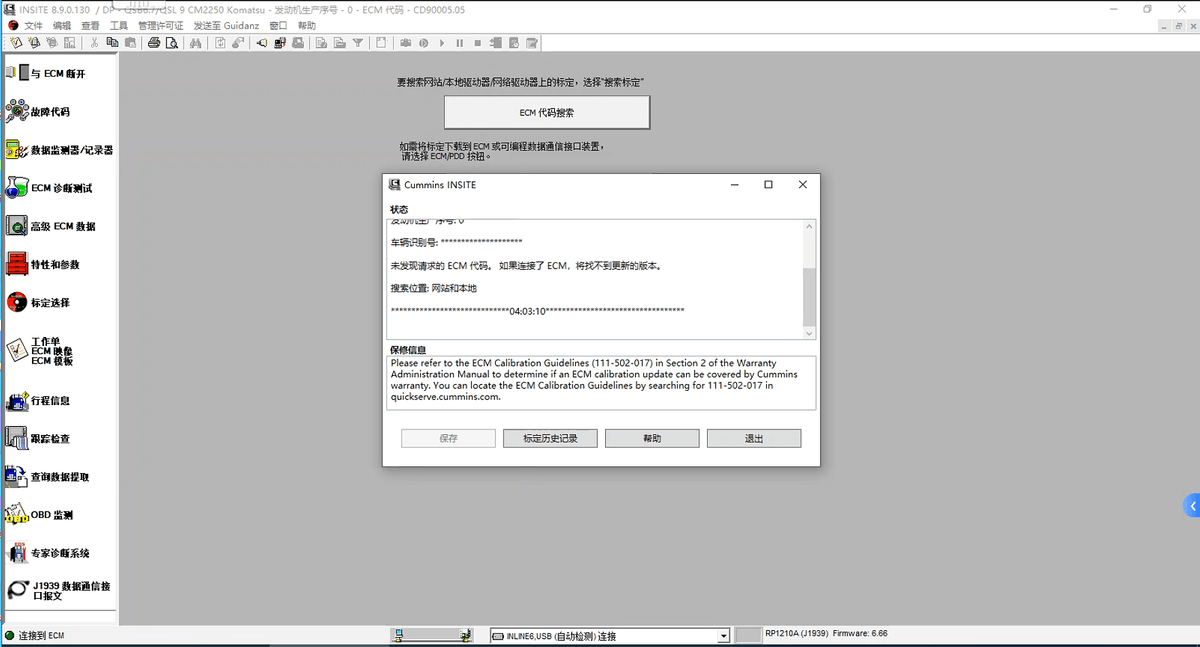Image resolution: width=1200 pixels, height=647 pixels.
Task: Expand the INLINE6,USB connection dropdown
Action: point(723,636)
